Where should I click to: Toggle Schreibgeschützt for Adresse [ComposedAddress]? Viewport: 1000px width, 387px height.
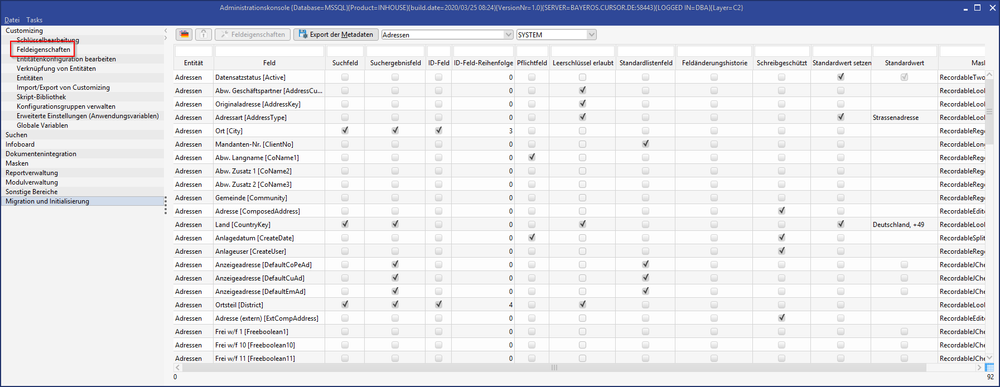pyautogui.click(x=781, y=210)
